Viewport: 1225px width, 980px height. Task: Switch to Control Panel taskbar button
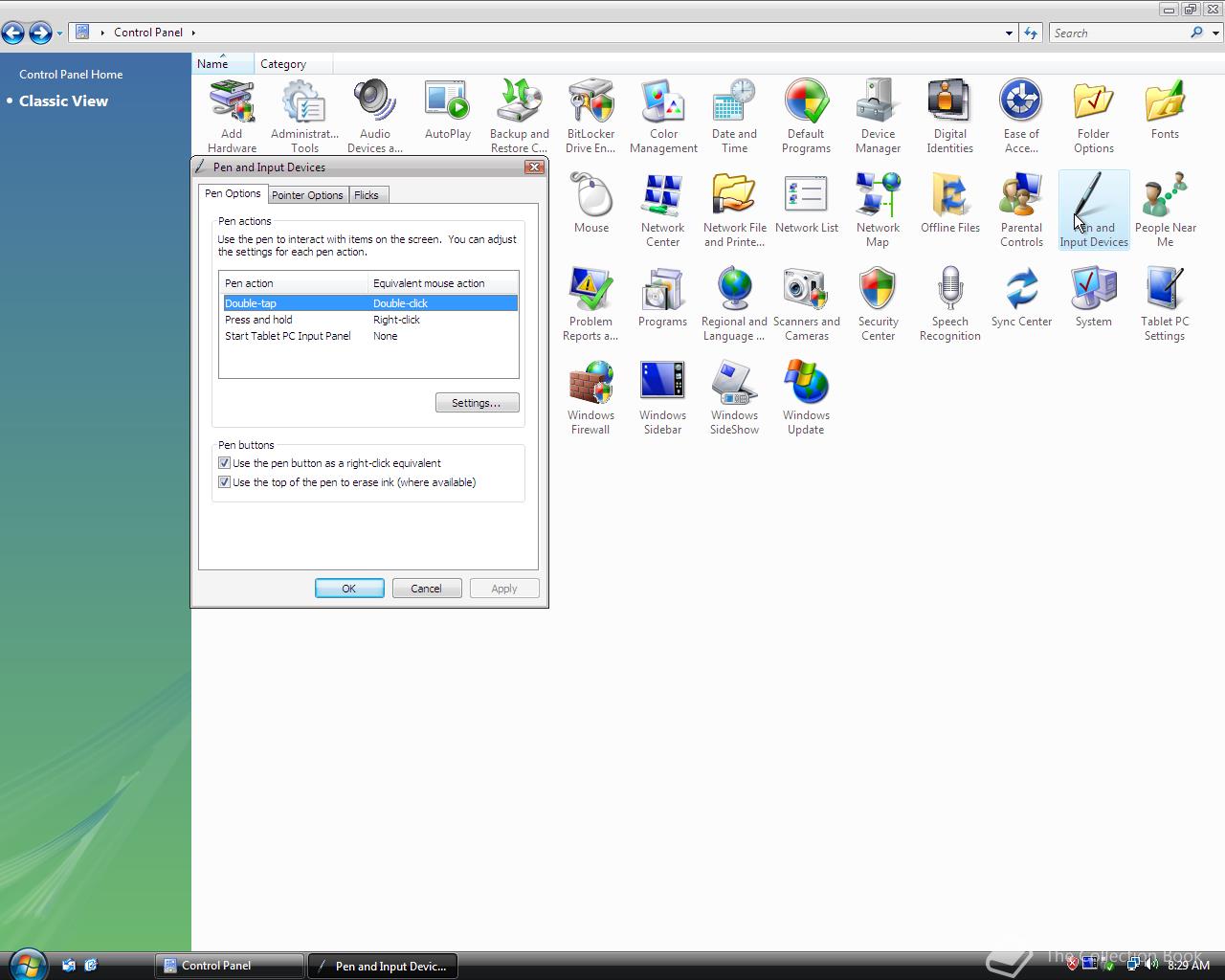230,966
